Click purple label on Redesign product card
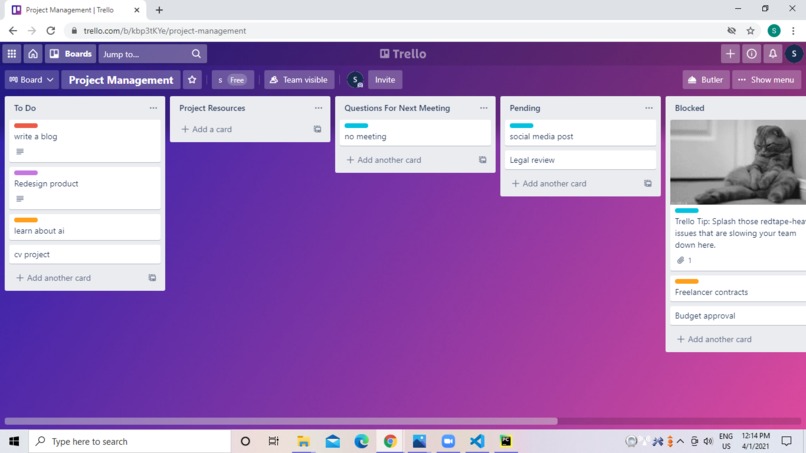The width and height of the screenshot is (806, 453). pos(26,173)
